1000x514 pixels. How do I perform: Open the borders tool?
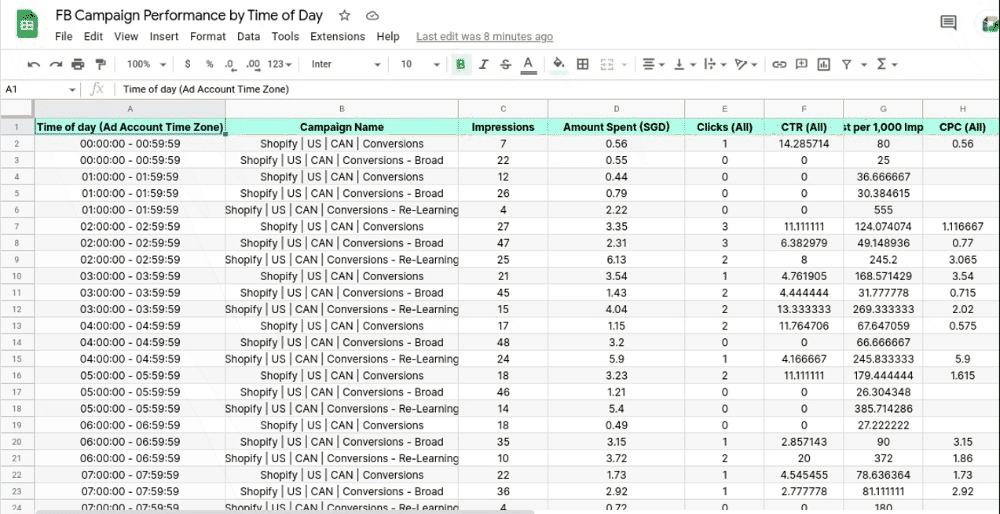pyautogui.click(x=582, y=64)
